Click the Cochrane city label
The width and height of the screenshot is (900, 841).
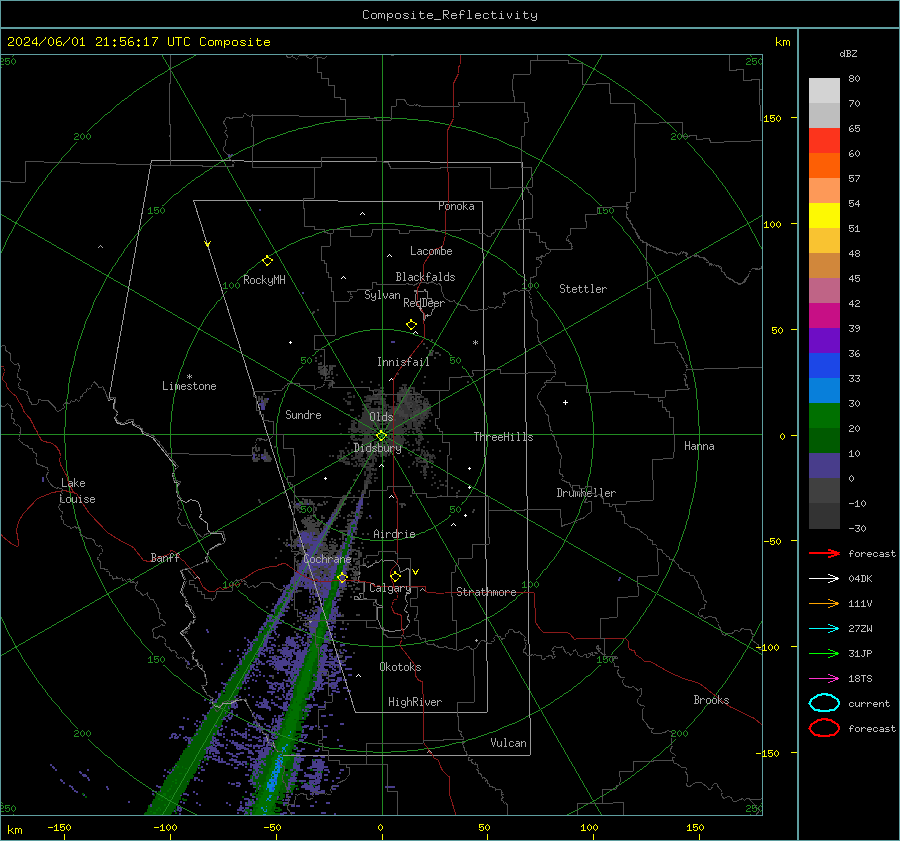(327, 559)
